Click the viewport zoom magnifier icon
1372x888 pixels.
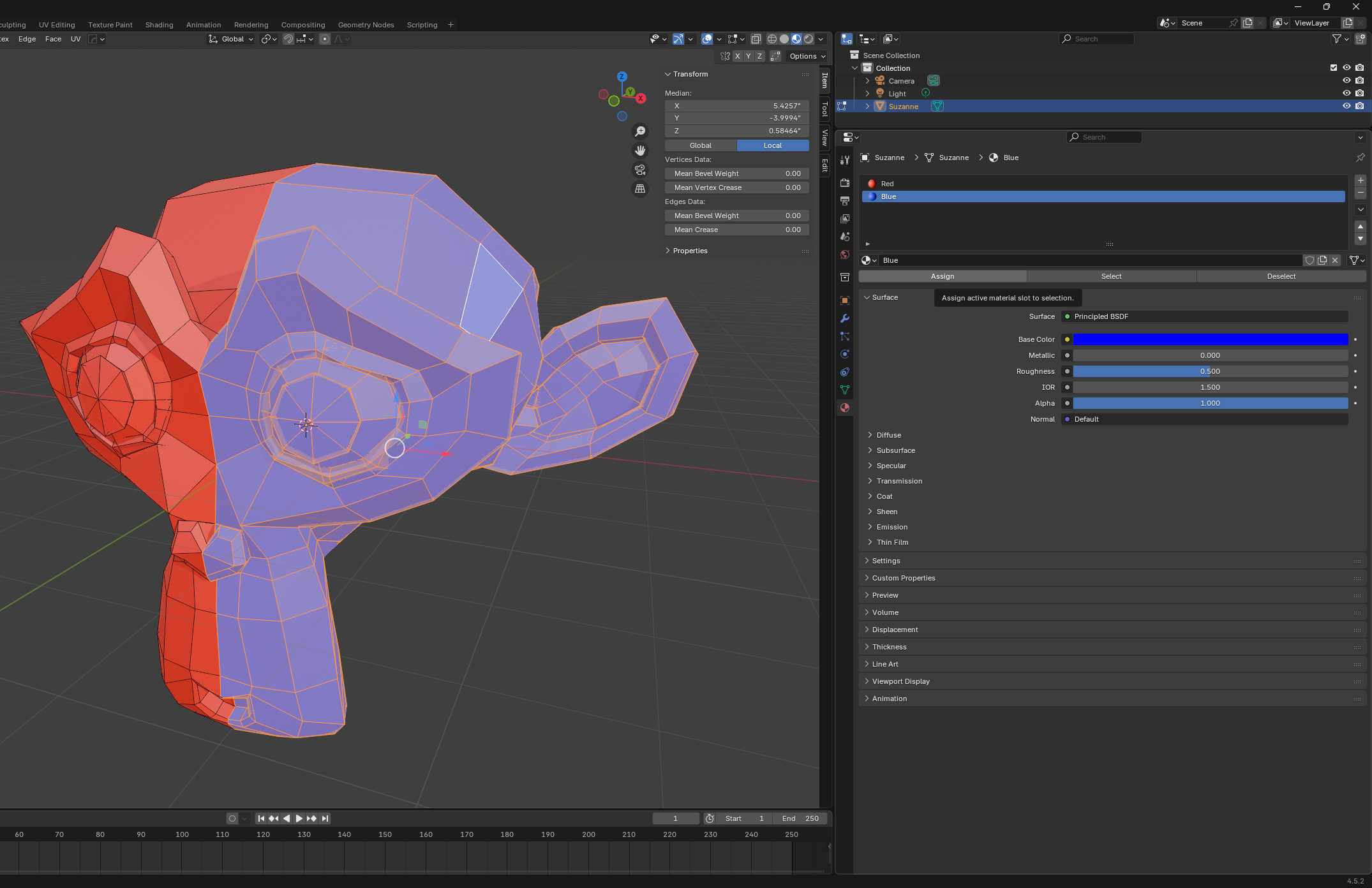click(x=639, y=131)
